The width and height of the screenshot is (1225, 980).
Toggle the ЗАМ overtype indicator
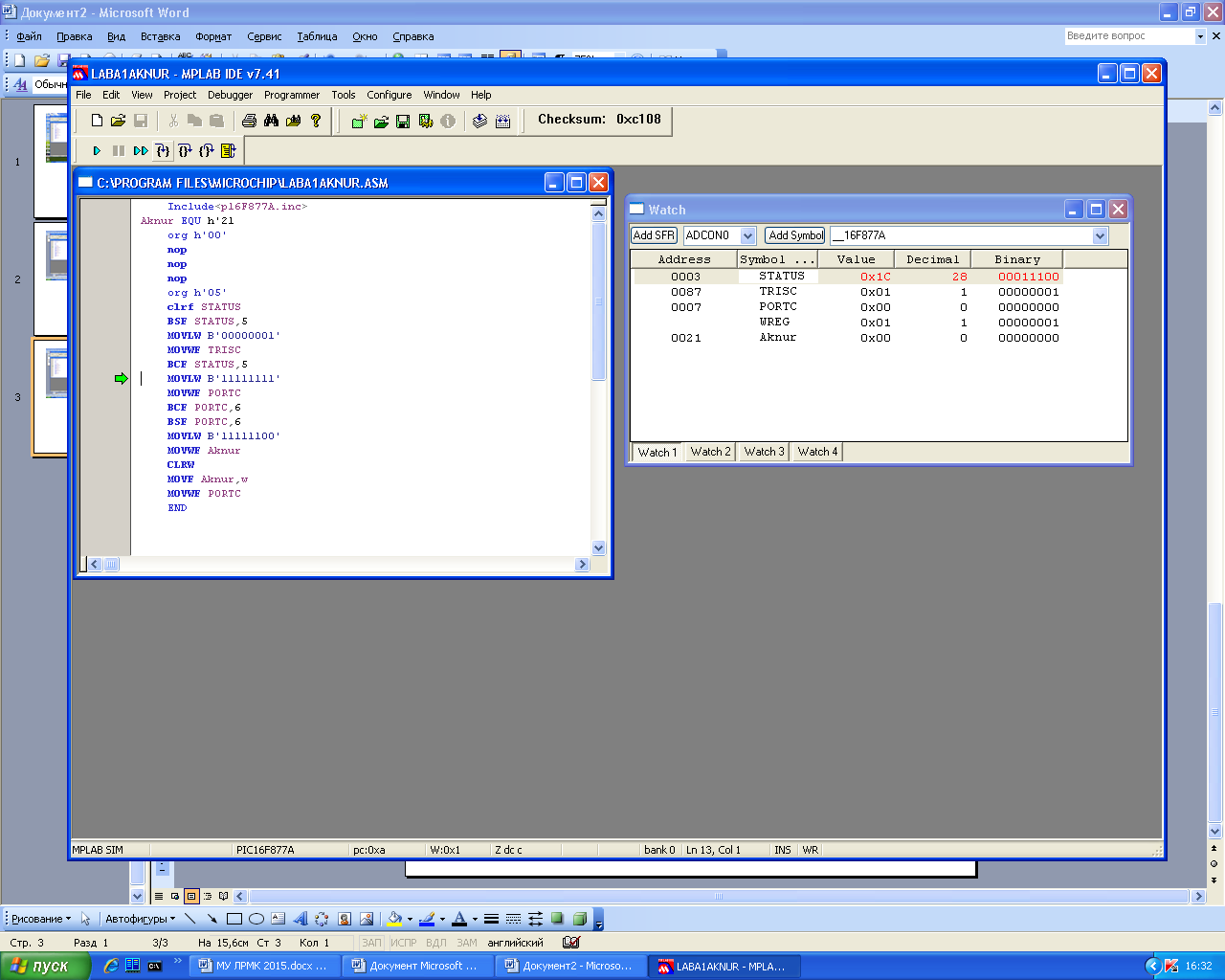click(467, 943)
